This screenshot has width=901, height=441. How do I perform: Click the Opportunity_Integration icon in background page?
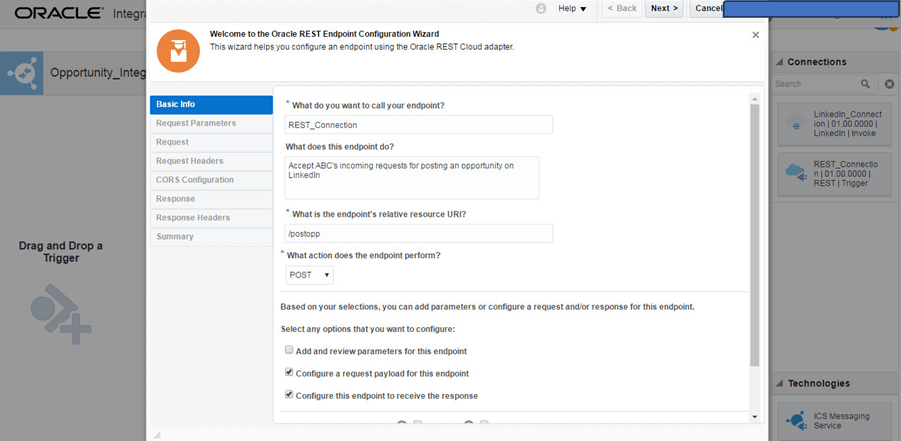[x=21, y=73]
